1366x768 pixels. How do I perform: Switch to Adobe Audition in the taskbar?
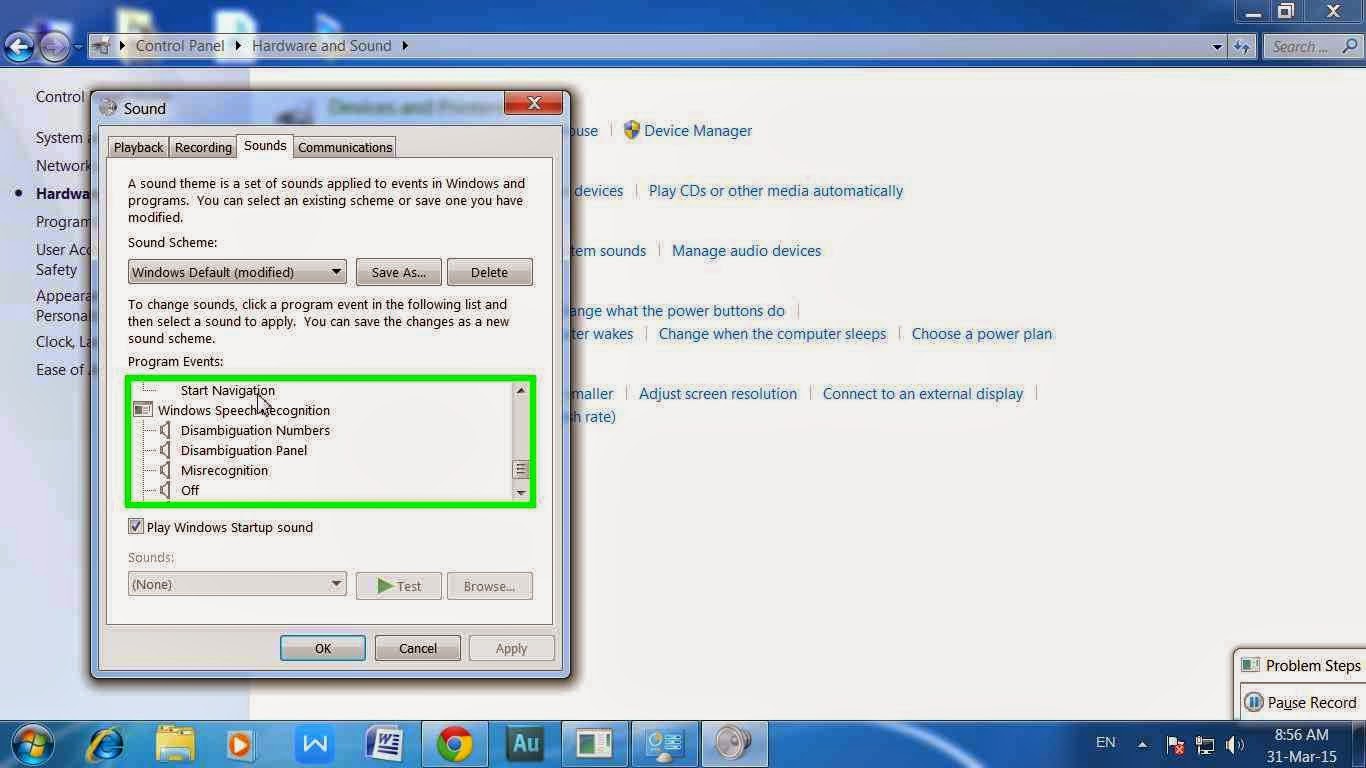(525, 744)
